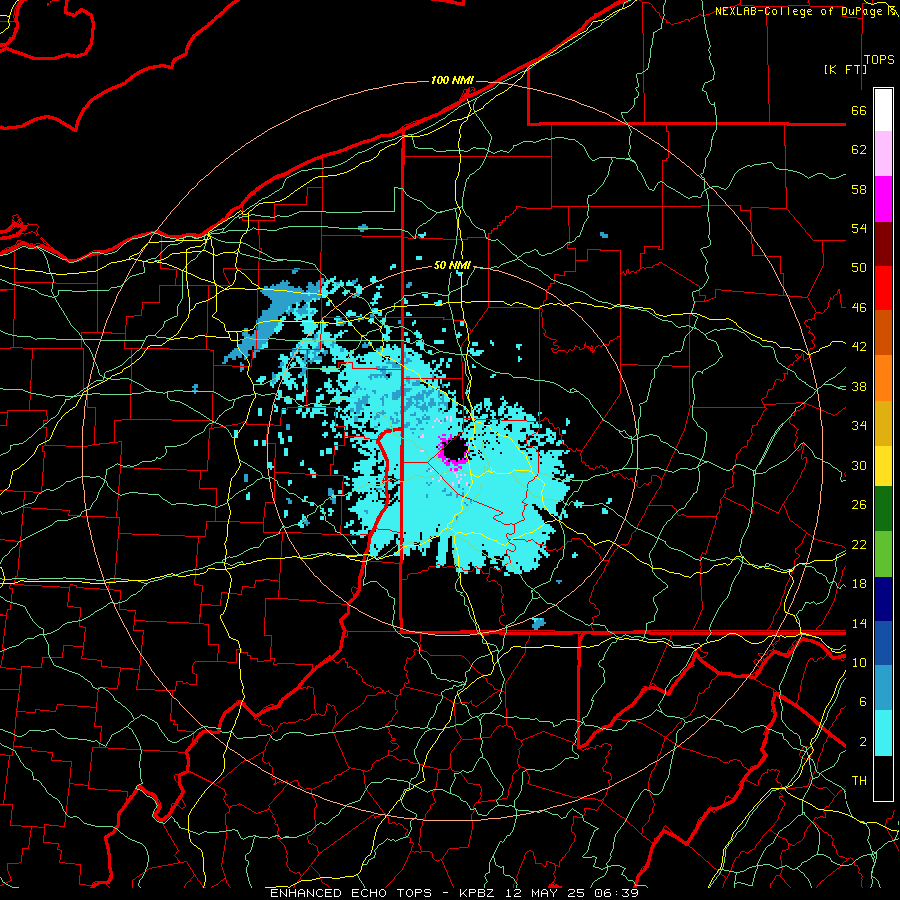Click the 18 value on the legend
Screen dimensions: 900x900
click(x=859, y=584)
